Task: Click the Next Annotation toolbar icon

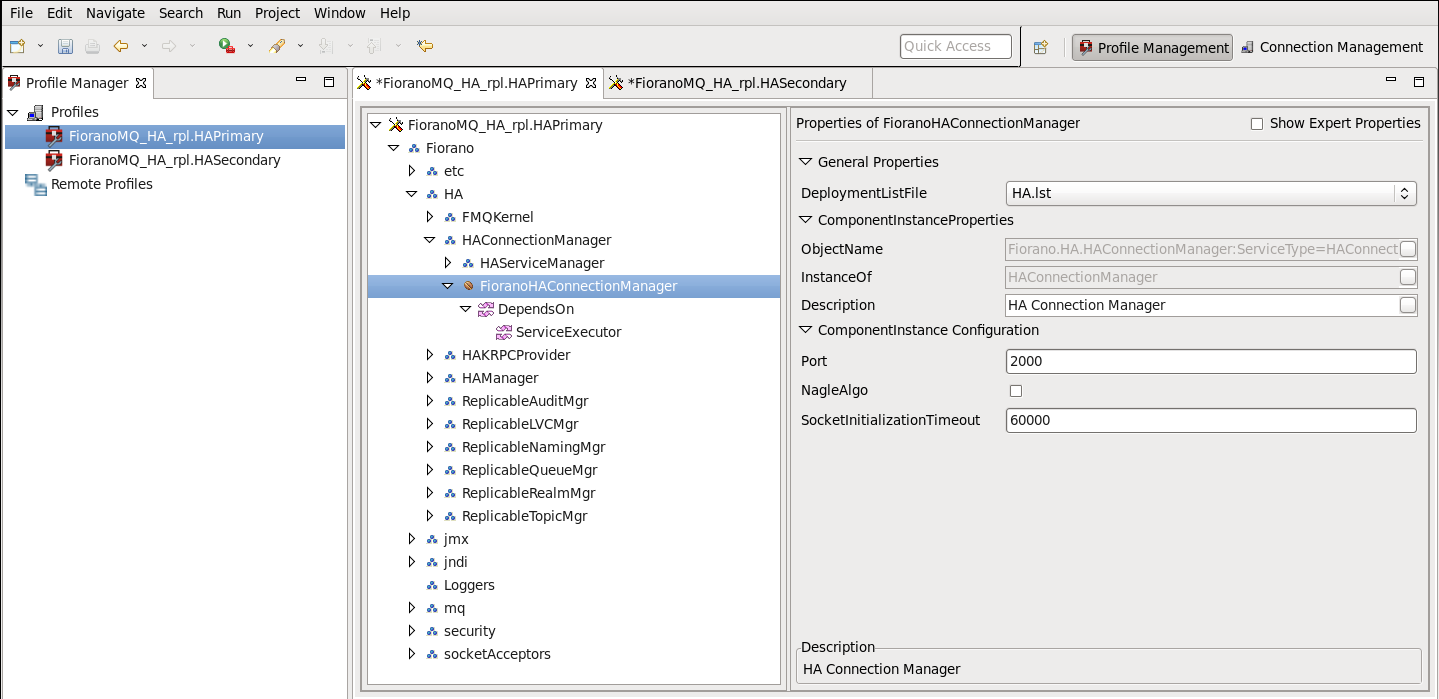Action: pyautogui.click(x=324, y=46)
